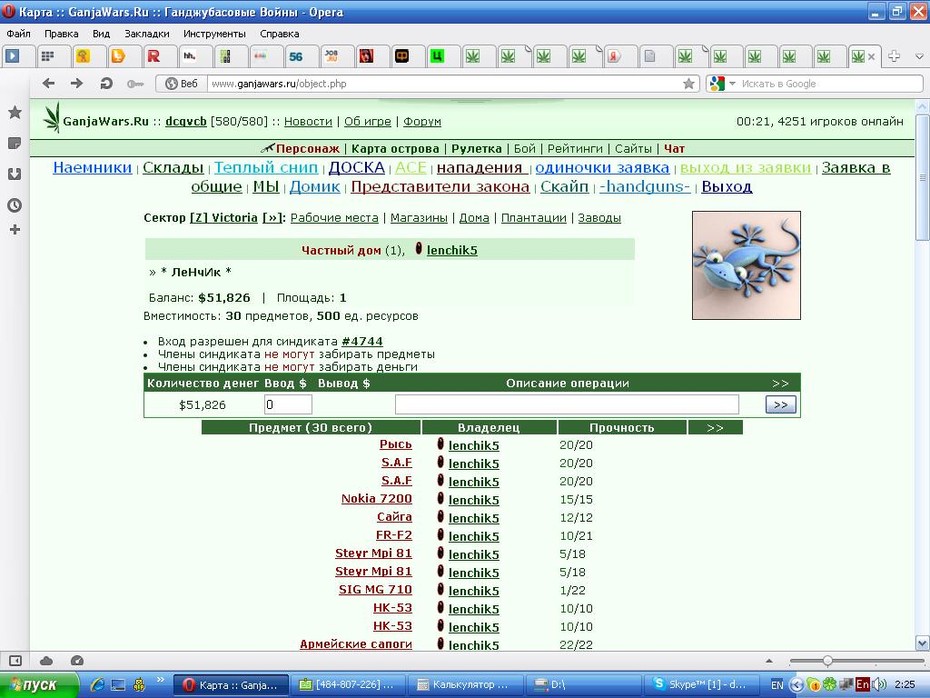Image resolution: width=930 pixels, height=698 pixels.
Task: Switch to Калькулятор taskbar window
Action: click(464, 685)
